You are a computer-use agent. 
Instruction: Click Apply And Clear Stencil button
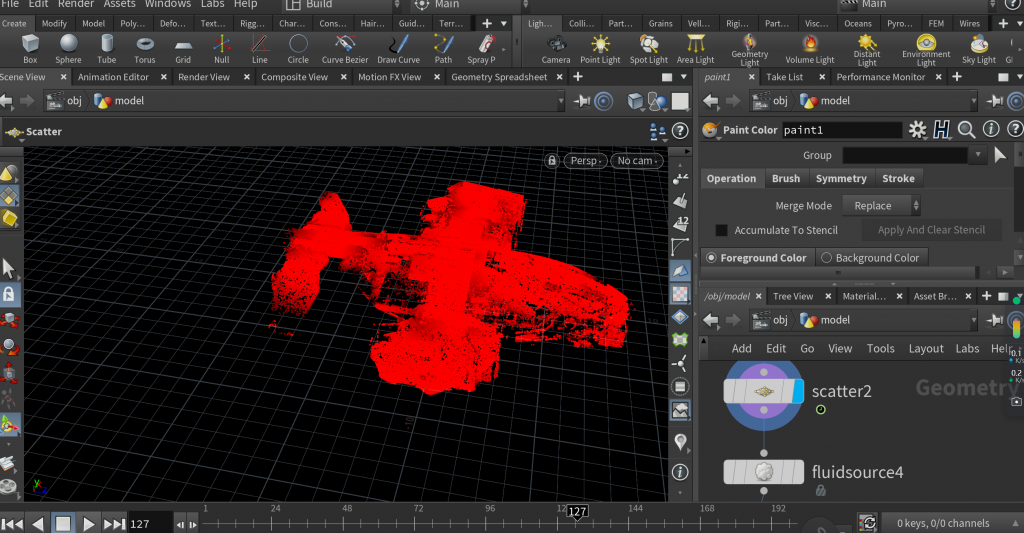point(931,230)
